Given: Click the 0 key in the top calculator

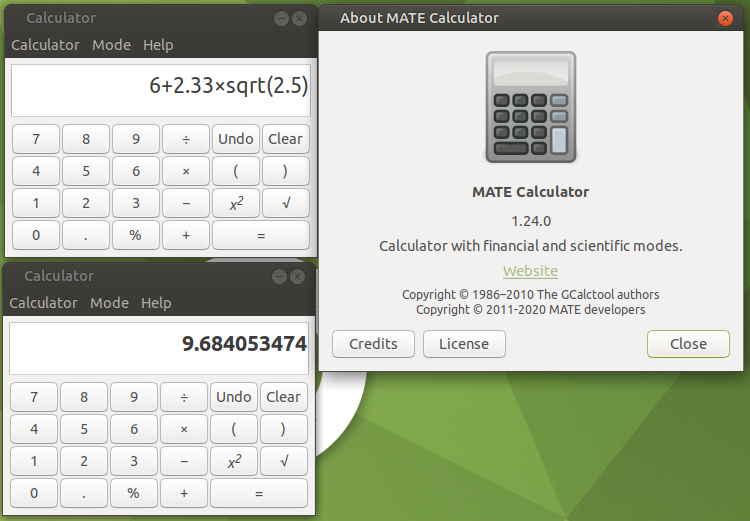Looking at the screenshot, I should pos(36,235).
